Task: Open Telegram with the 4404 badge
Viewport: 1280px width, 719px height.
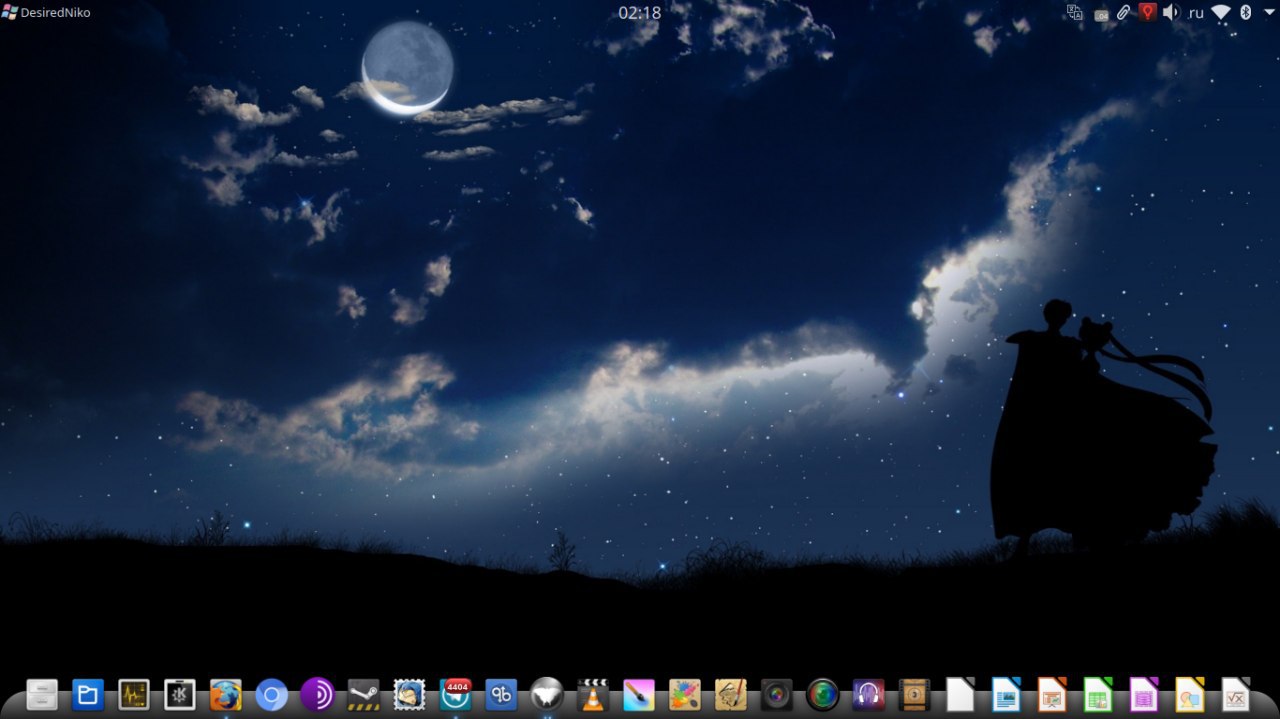Action: coord(456,694)
